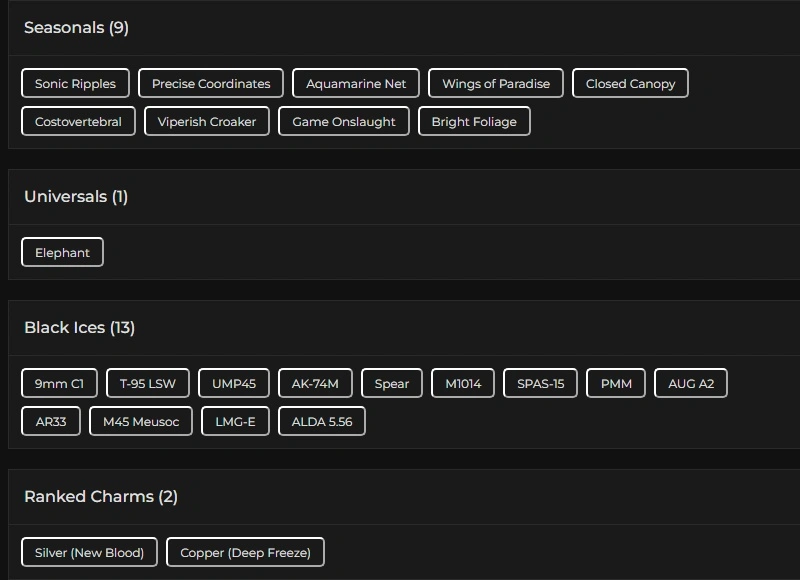Choose the AUG A2 tag
Image resolution: width=800 pixels, height=580 pixels.
pyautogui.click(x=691, y=384)
